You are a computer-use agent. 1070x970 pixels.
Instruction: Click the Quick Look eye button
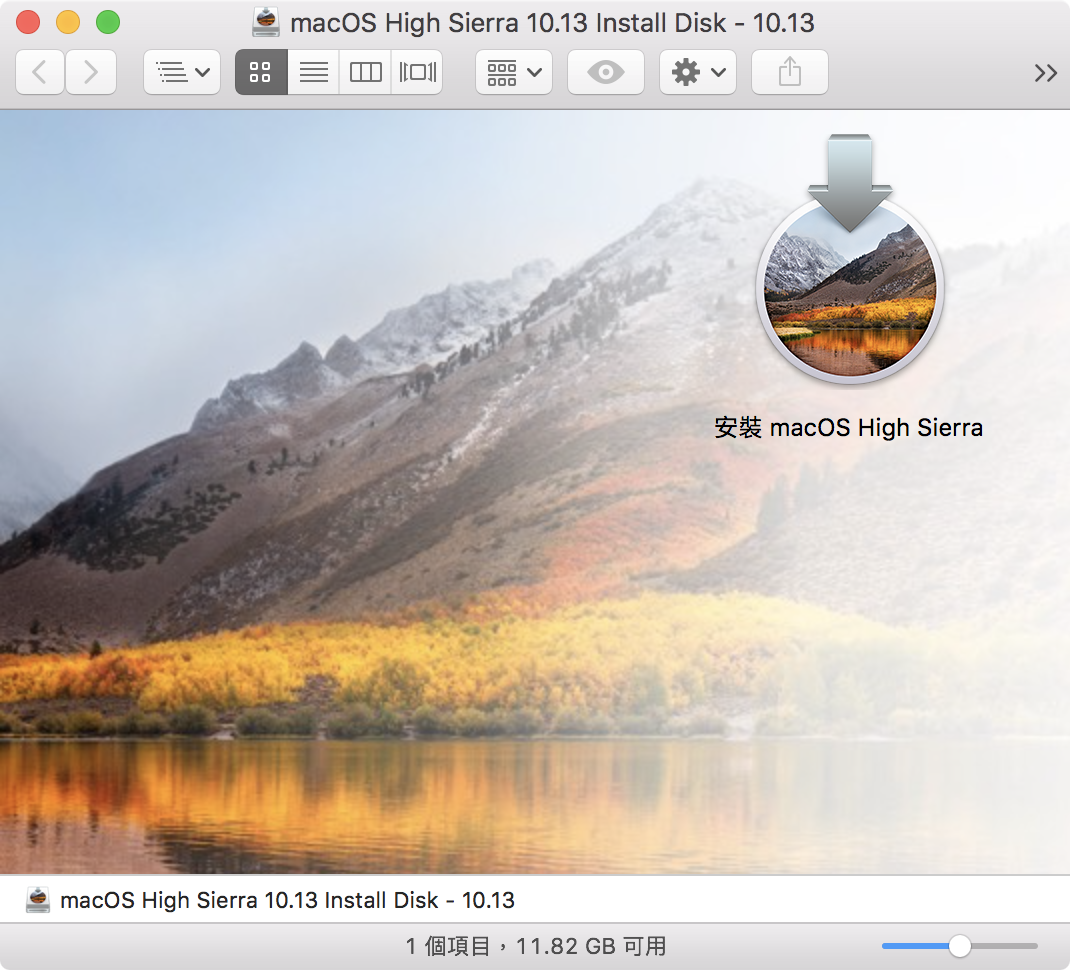[605, 72]
